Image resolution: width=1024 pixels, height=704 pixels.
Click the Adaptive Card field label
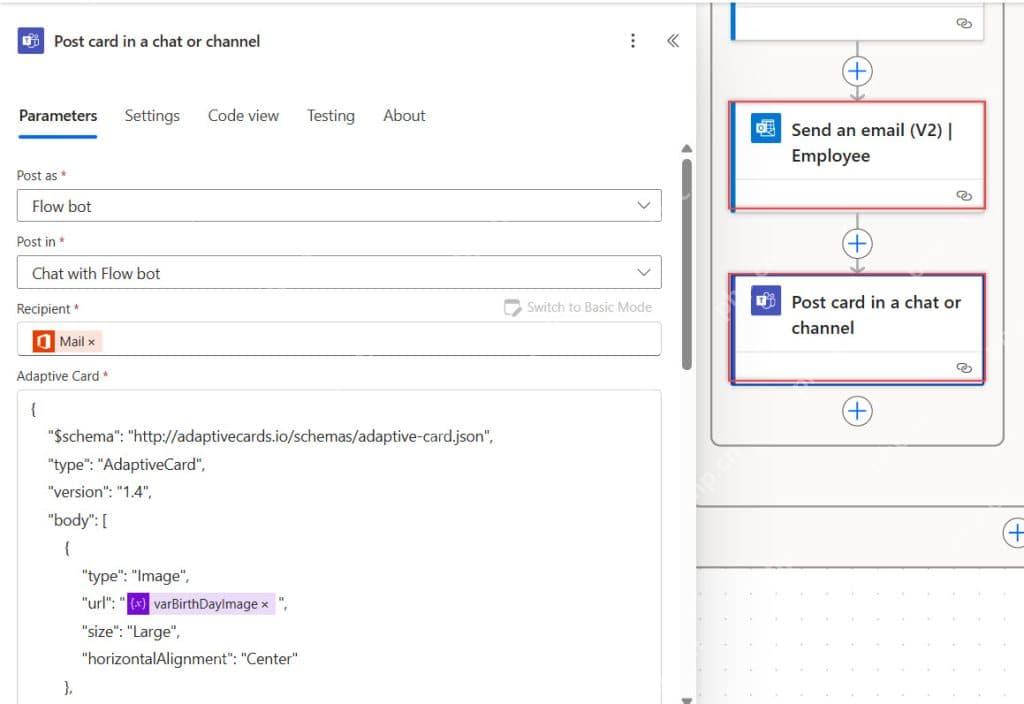click(x=58, y=376)
